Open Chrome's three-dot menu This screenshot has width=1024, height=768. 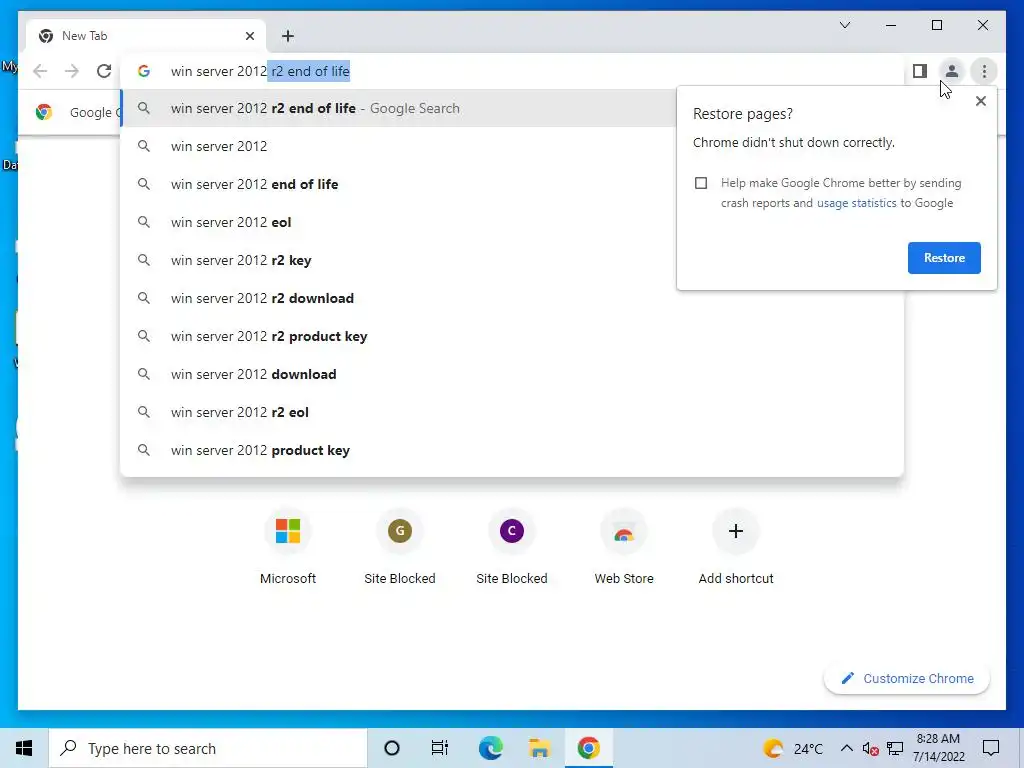[x=984, y=71]
